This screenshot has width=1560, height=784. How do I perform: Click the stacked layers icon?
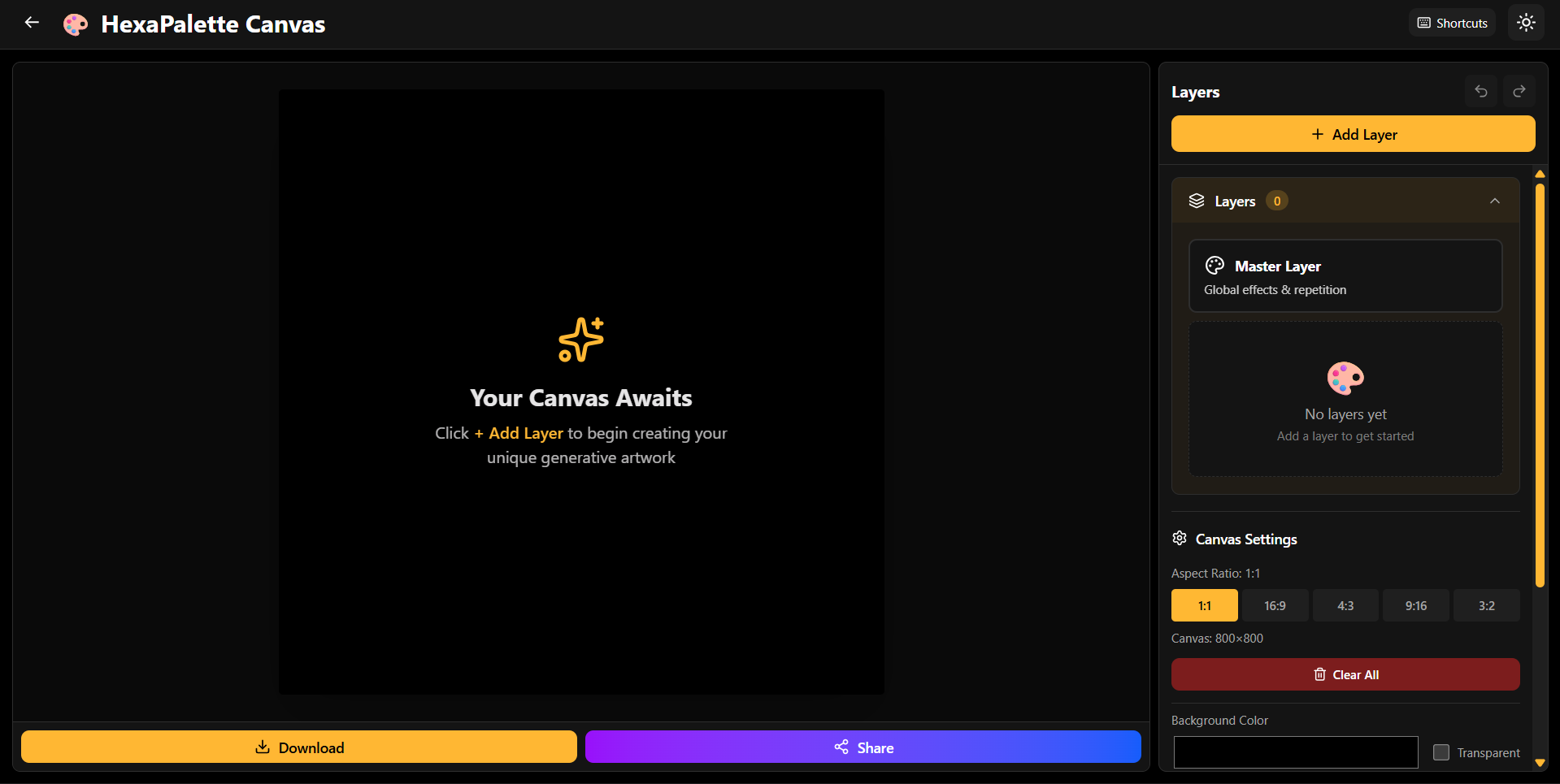tap(1197, 201)
